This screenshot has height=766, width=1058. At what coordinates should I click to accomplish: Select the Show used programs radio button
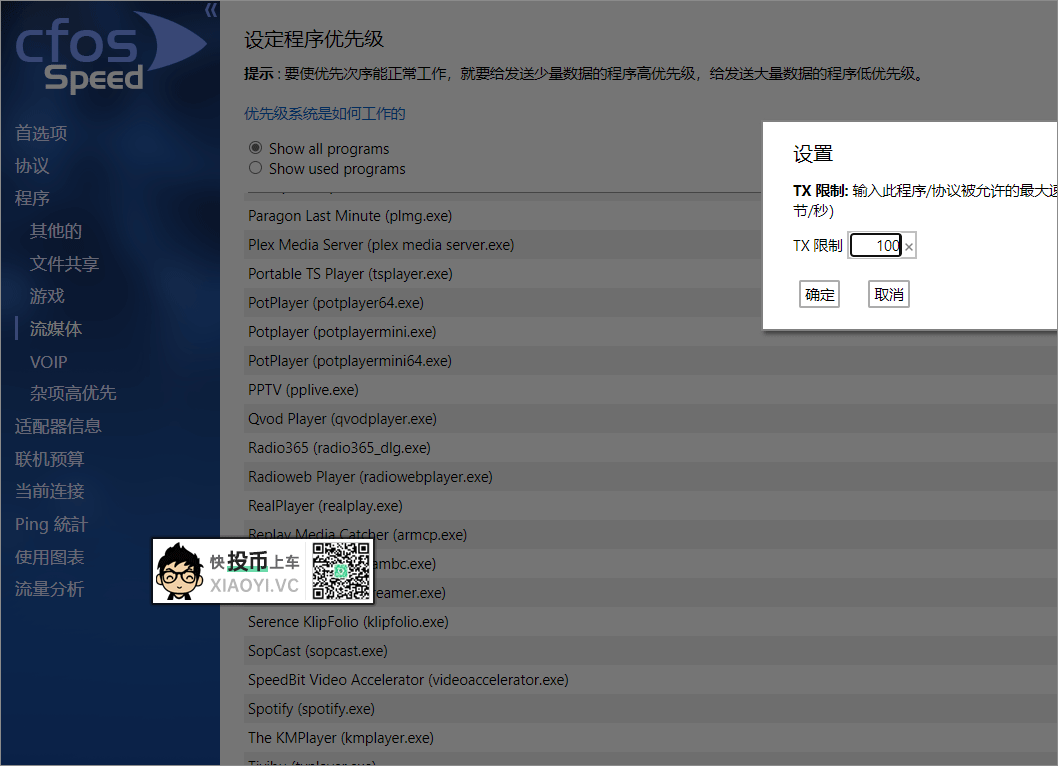point(255,168)
